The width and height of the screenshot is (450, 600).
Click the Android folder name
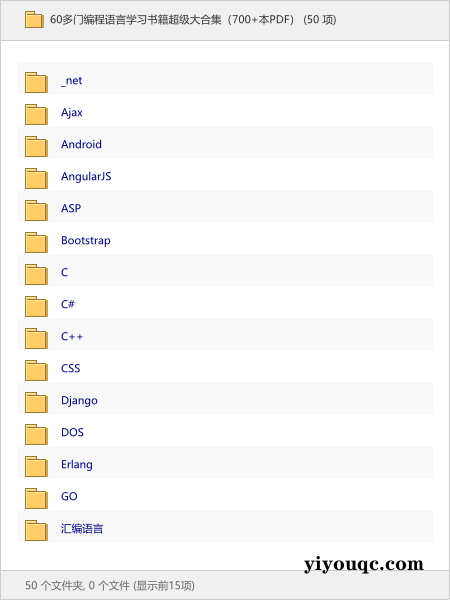[x=82, y=144]
